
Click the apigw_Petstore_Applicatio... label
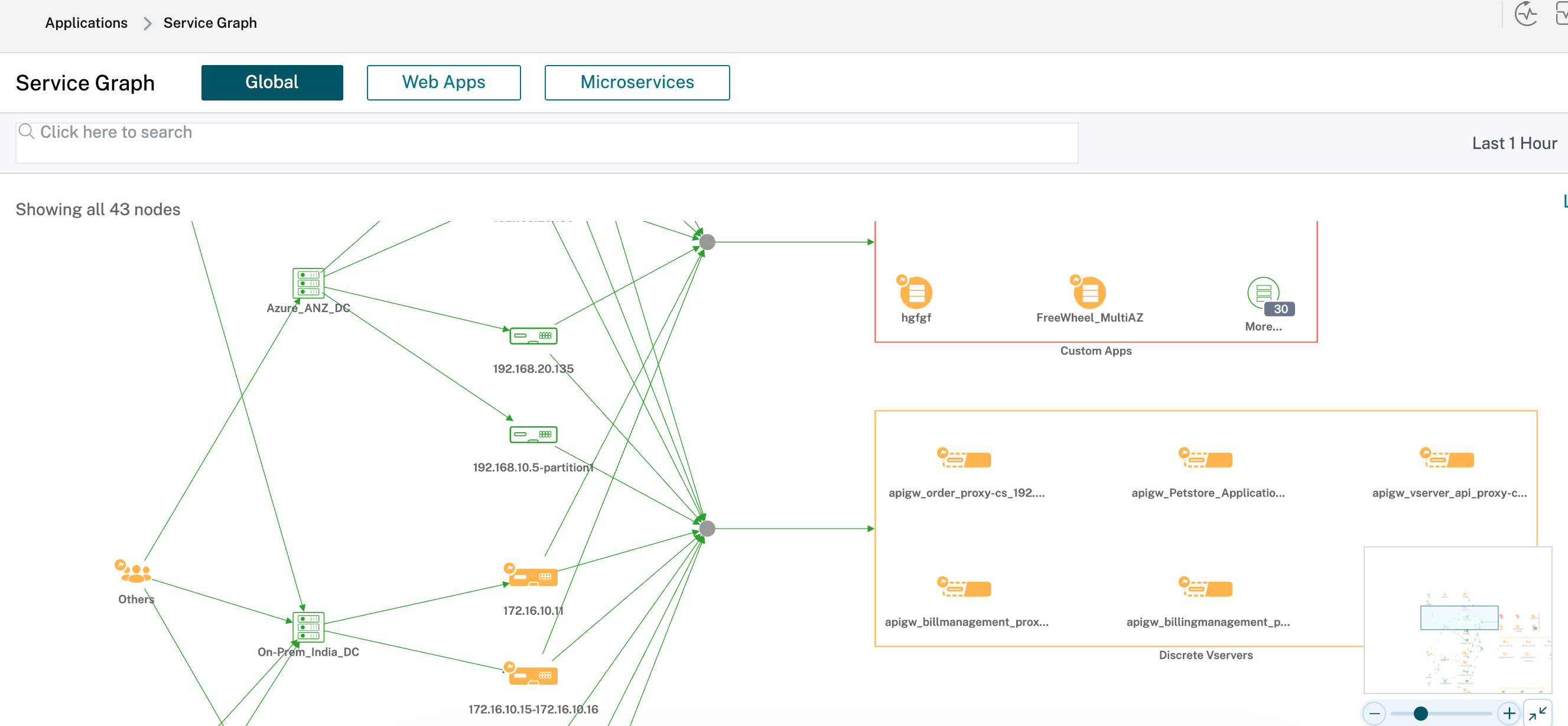pos(1208,492)
